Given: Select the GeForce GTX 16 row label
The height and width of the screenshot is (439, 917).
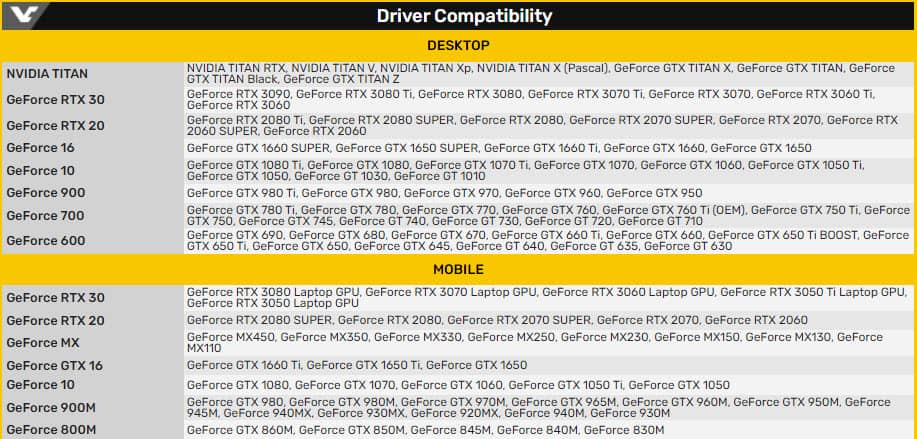Looking at the screenshot, I should 54,365.
